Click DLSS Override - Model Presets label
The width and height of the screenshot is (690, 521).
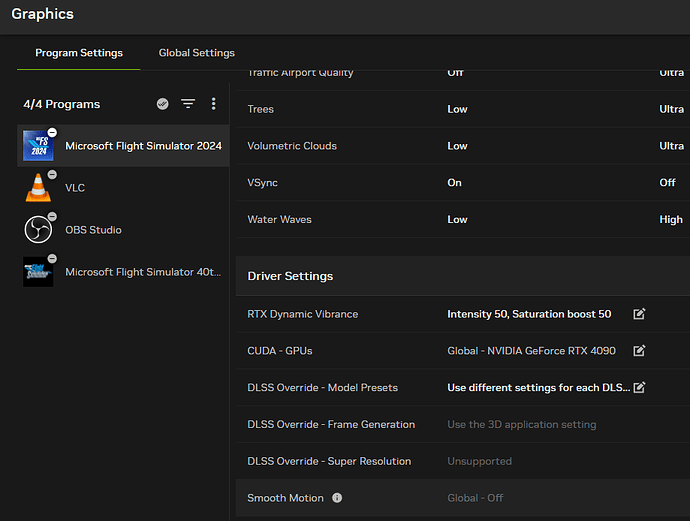[x=323, y=388]
